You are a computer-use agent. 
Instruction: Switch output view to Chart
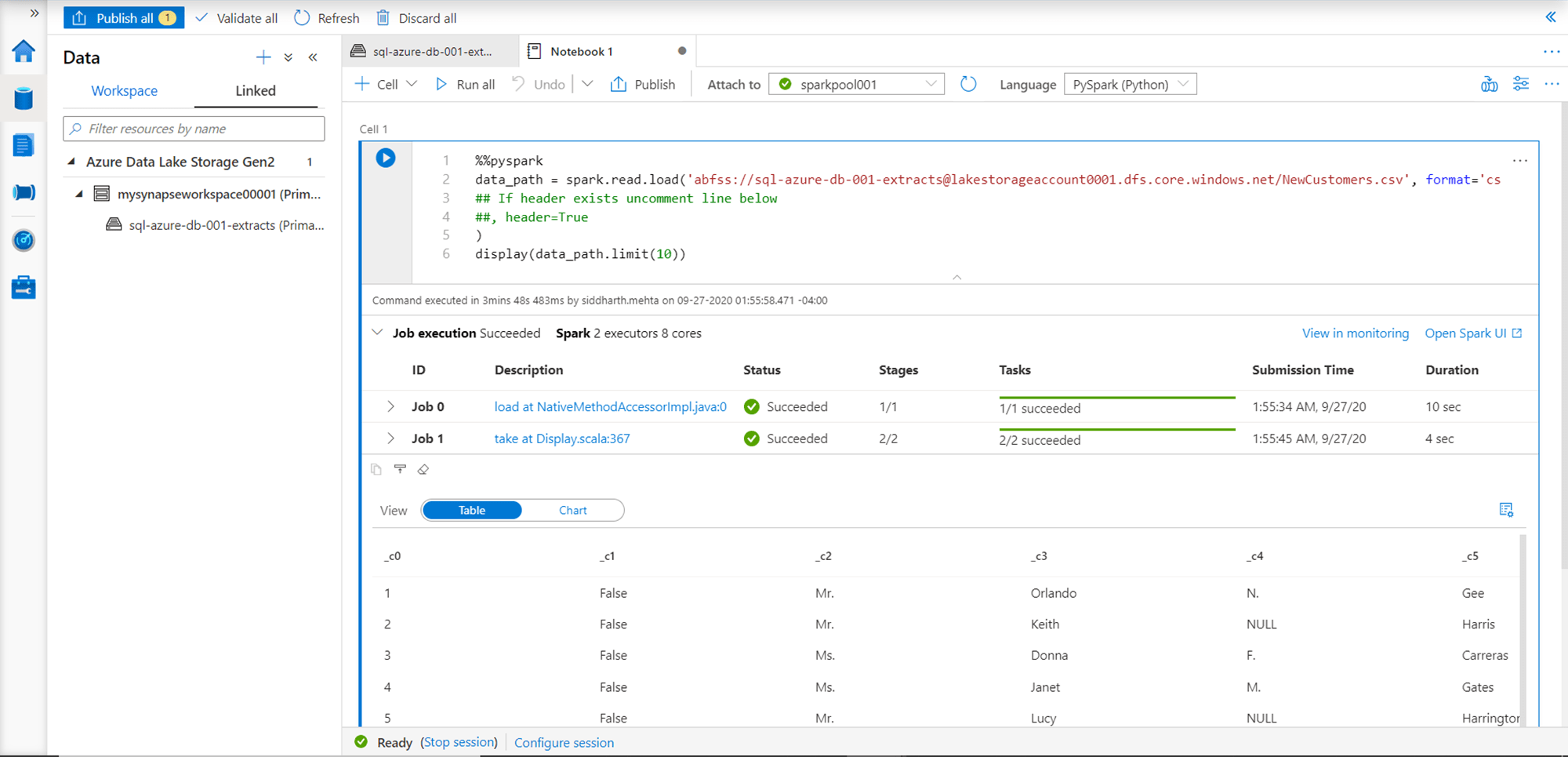tap(572, 510)
